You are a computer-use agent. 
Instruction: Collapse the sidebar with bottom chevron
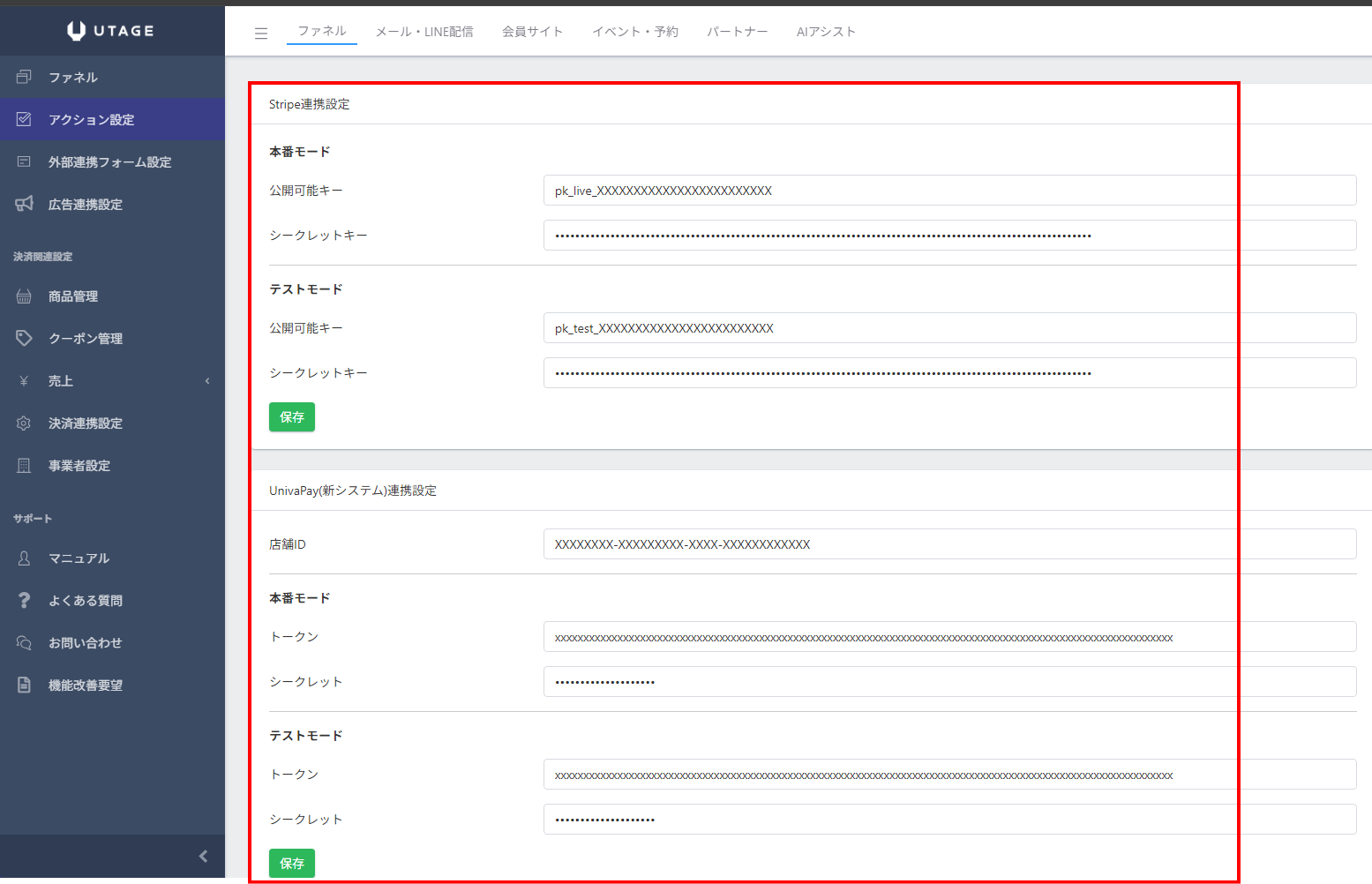coord(204,856)
